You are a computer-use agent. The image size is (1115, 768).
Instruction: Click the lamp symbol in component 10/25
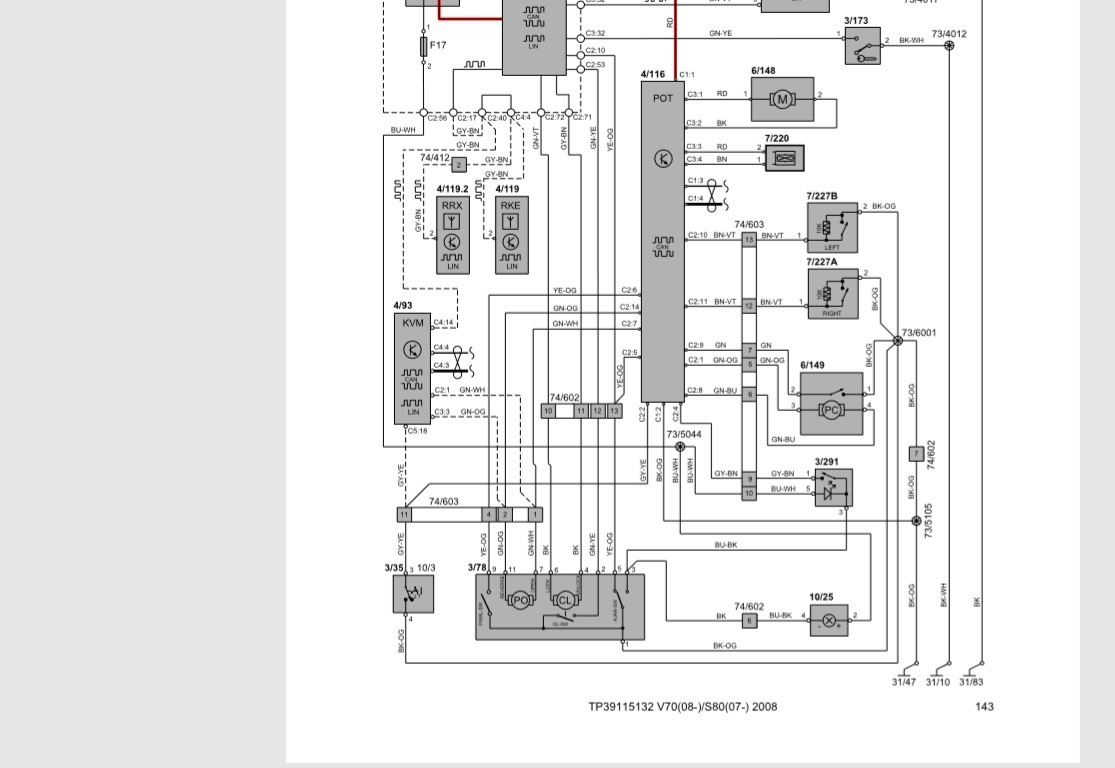tap(828, 620)
